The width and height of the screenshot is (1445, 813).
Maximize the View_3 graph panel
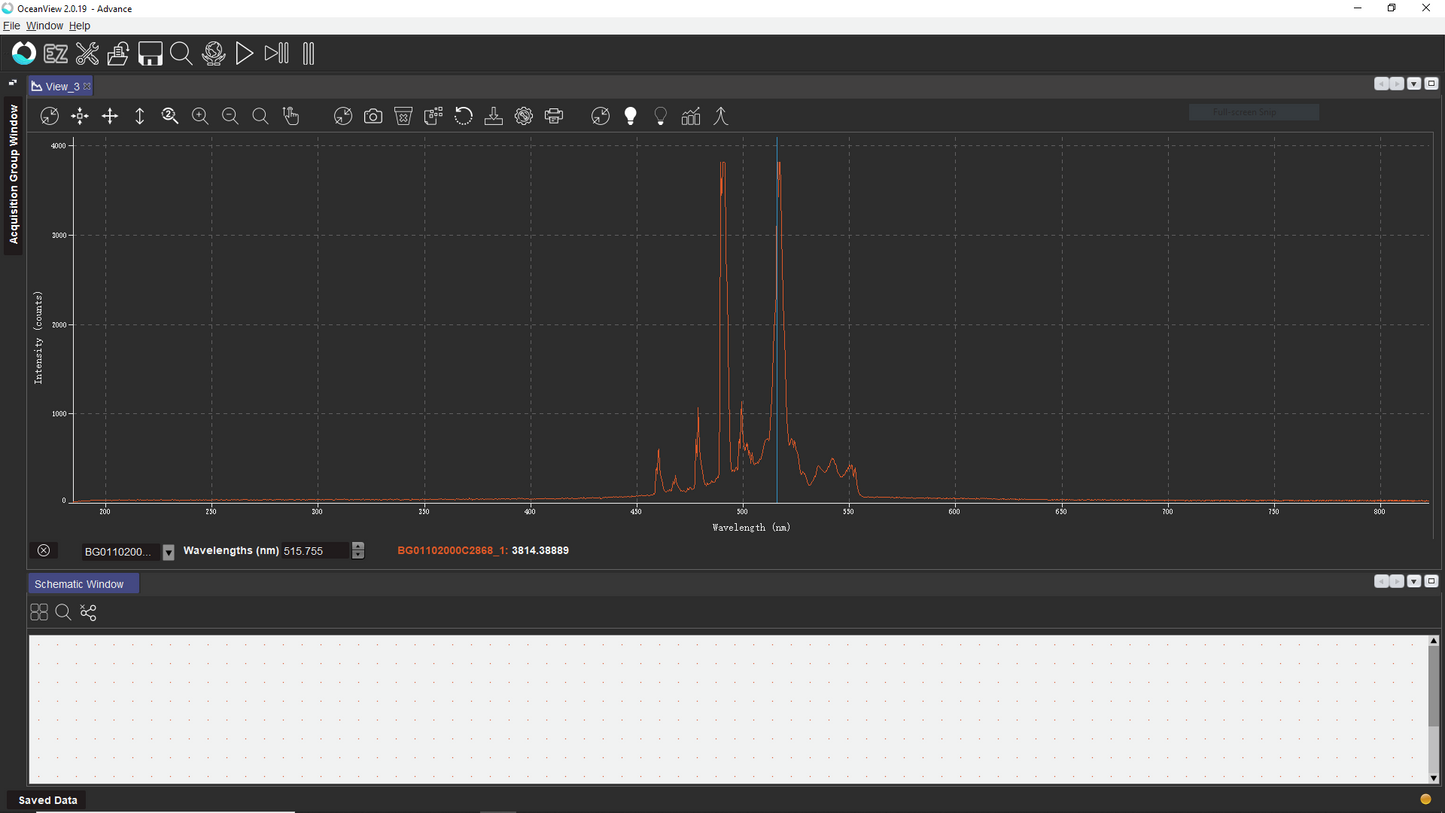(x=1431, y=84)
